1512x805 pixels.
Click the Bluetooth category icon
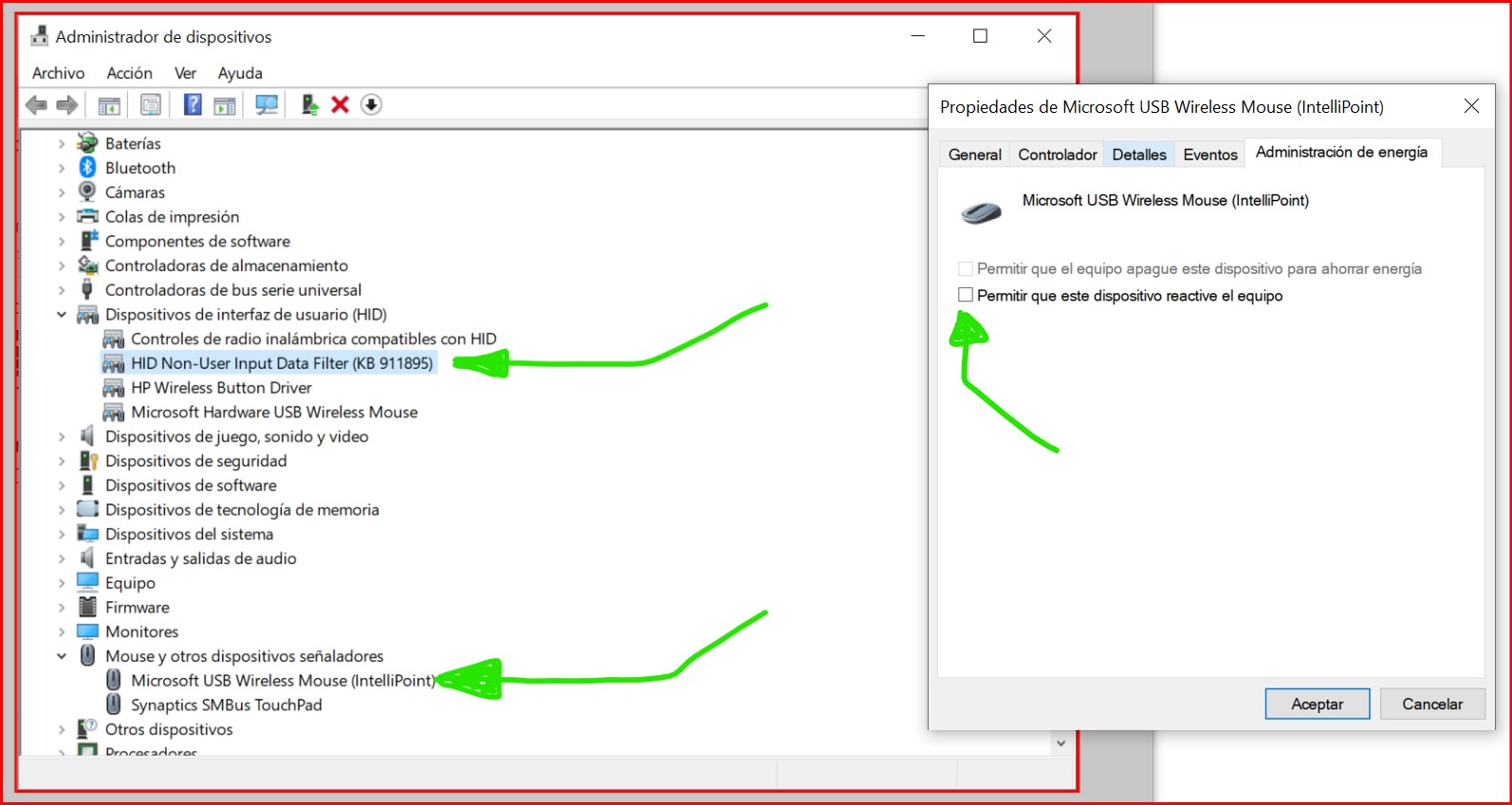87,168
